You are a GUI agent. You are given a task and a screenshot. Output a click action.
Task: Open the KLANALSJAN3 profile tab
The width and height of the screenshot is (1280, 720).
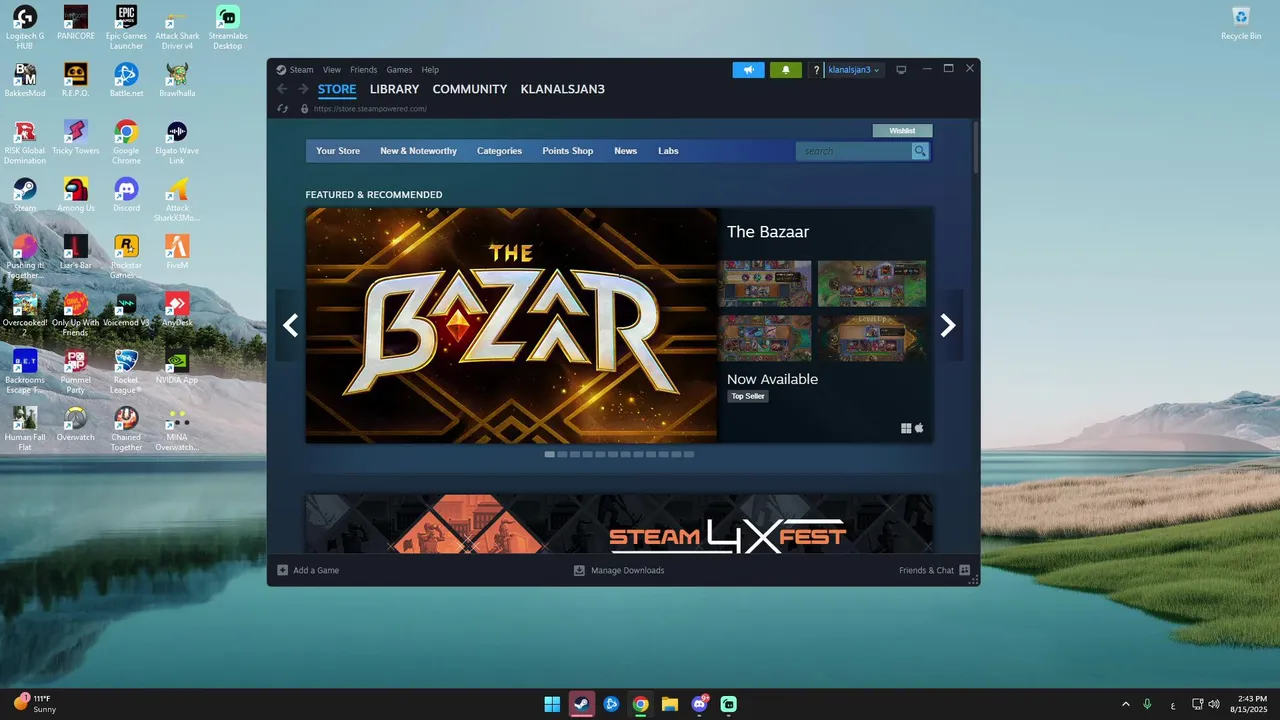click(562, 89)
